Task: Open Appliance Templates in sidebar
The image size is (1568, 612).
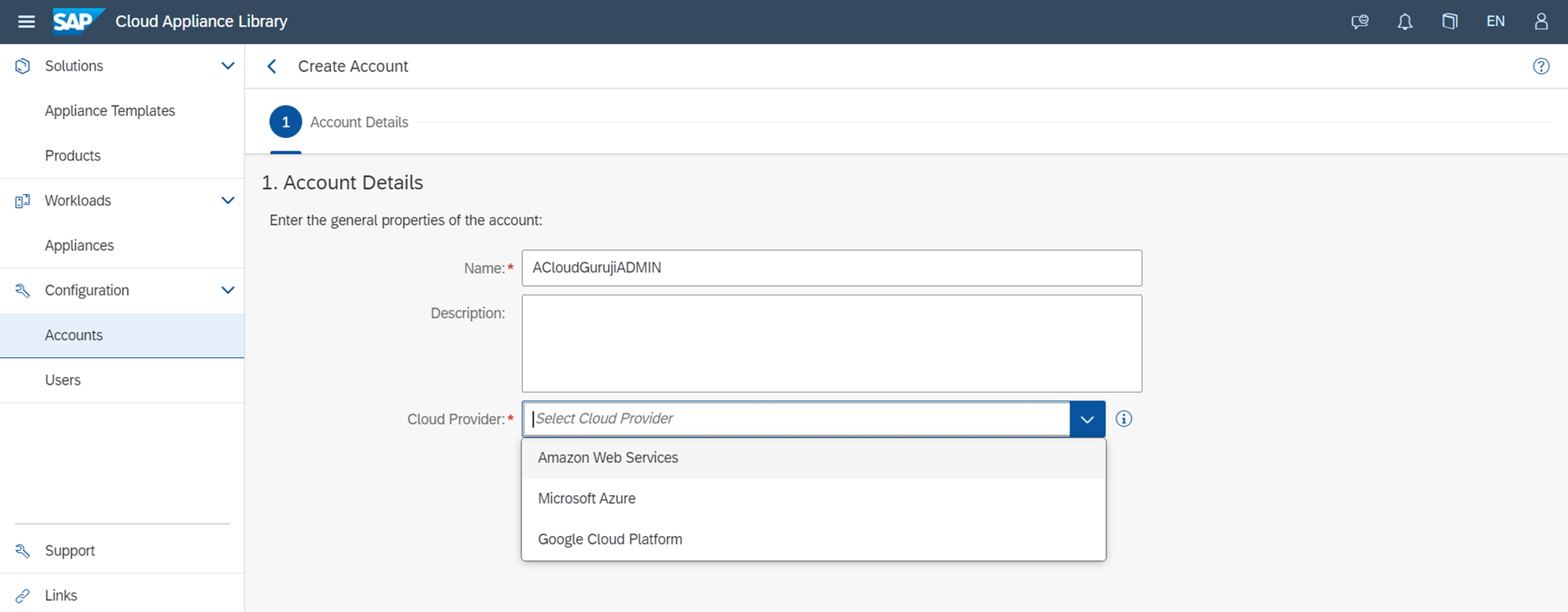Action: click(x=110, y=110)
